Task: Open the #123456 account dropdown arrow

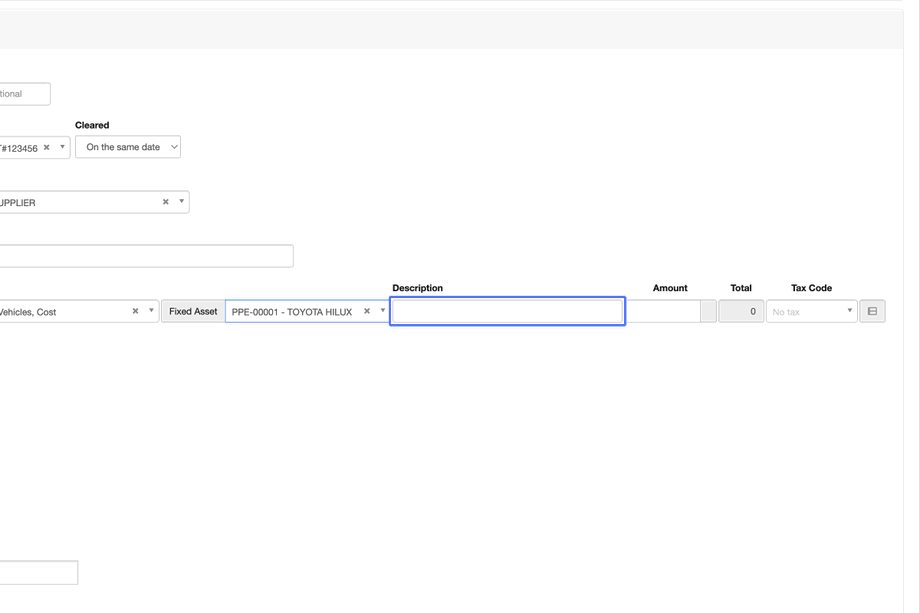Action: (x=62, y=148)
